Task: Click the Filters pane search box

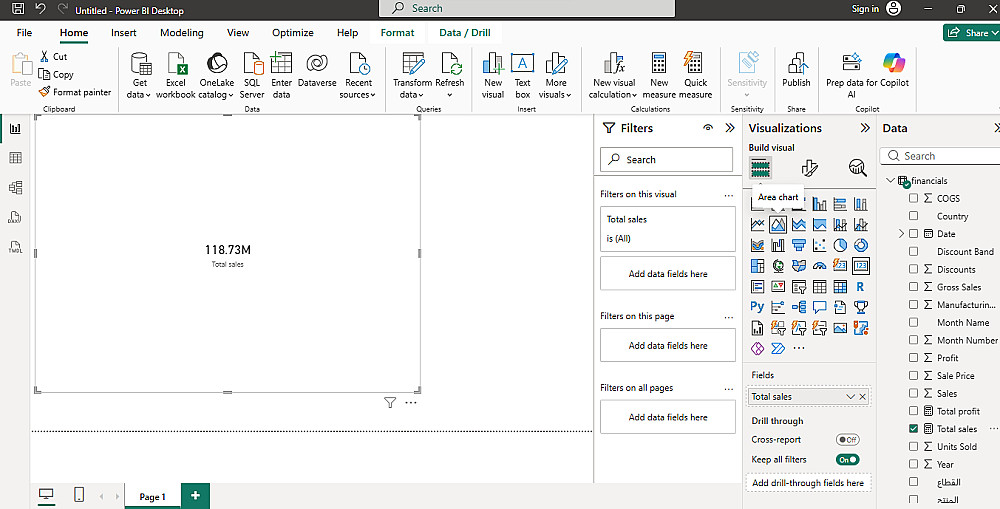Action: (x=667, y=160)
